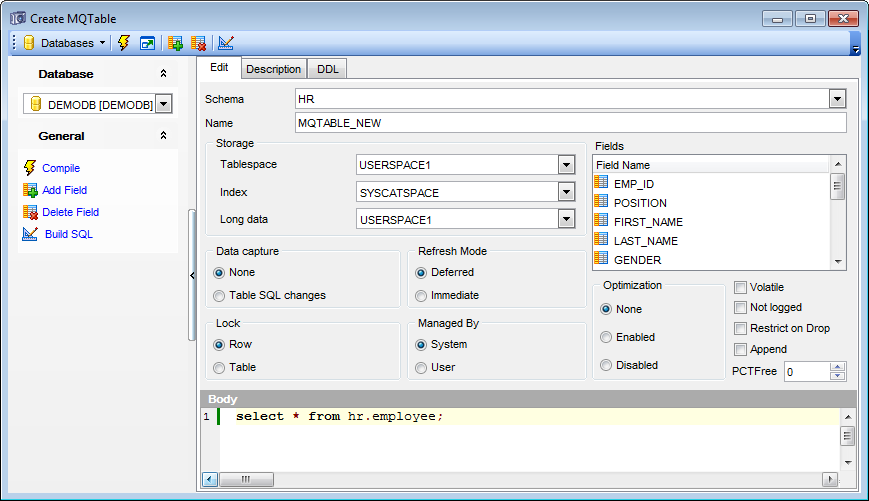This screenshot has width=869, height=501.
Task: Click the GENDER field icon
Action: [601, 258]
